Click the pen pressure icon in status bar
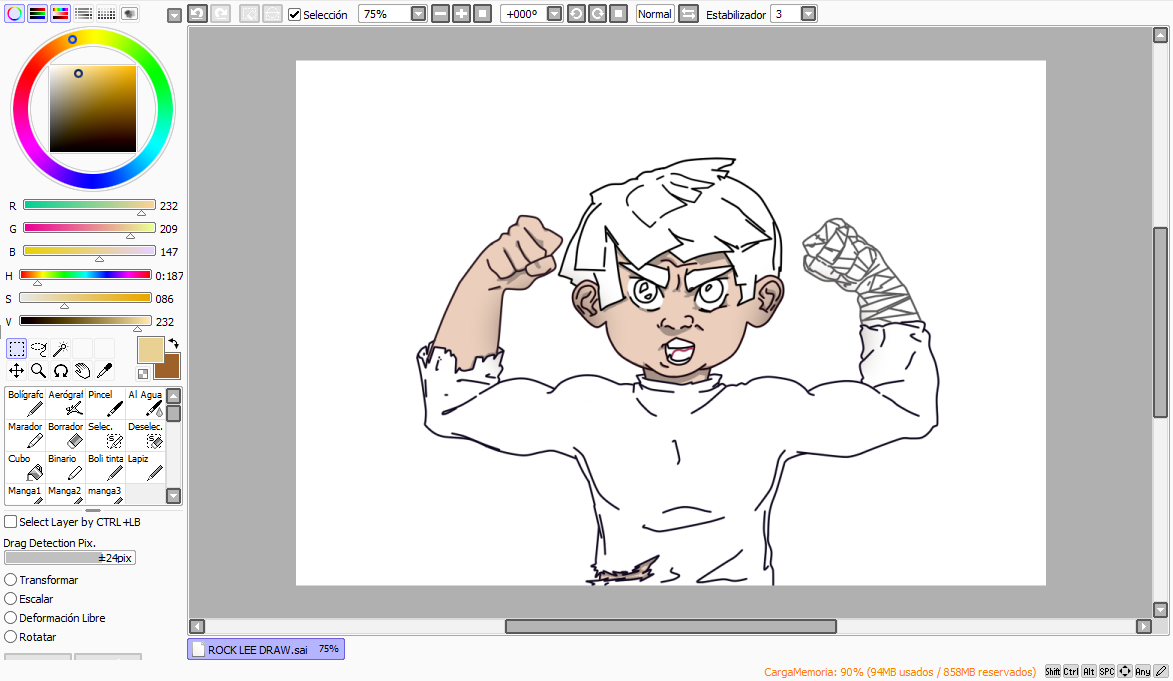 1160,671
